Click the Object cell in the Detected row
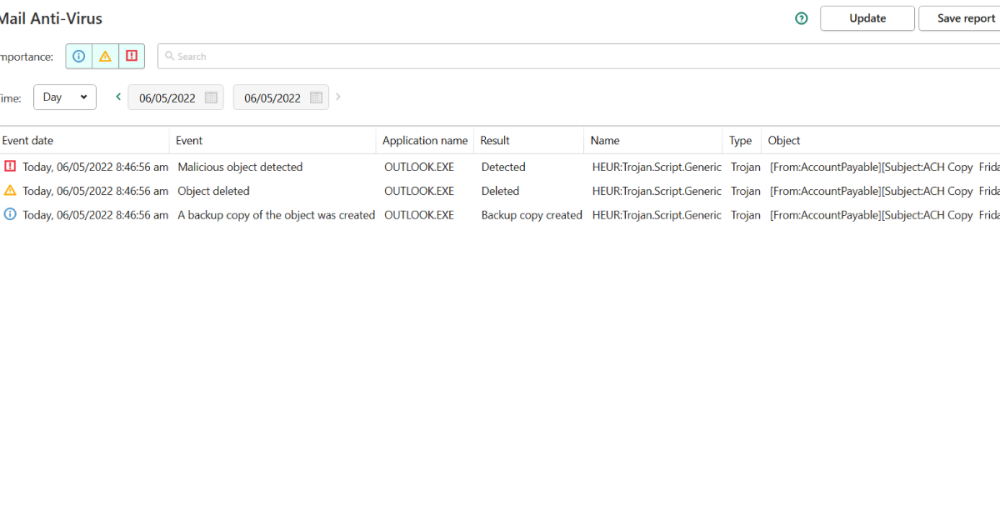This screenshot has height=521, width=1000. coord(885,167)
